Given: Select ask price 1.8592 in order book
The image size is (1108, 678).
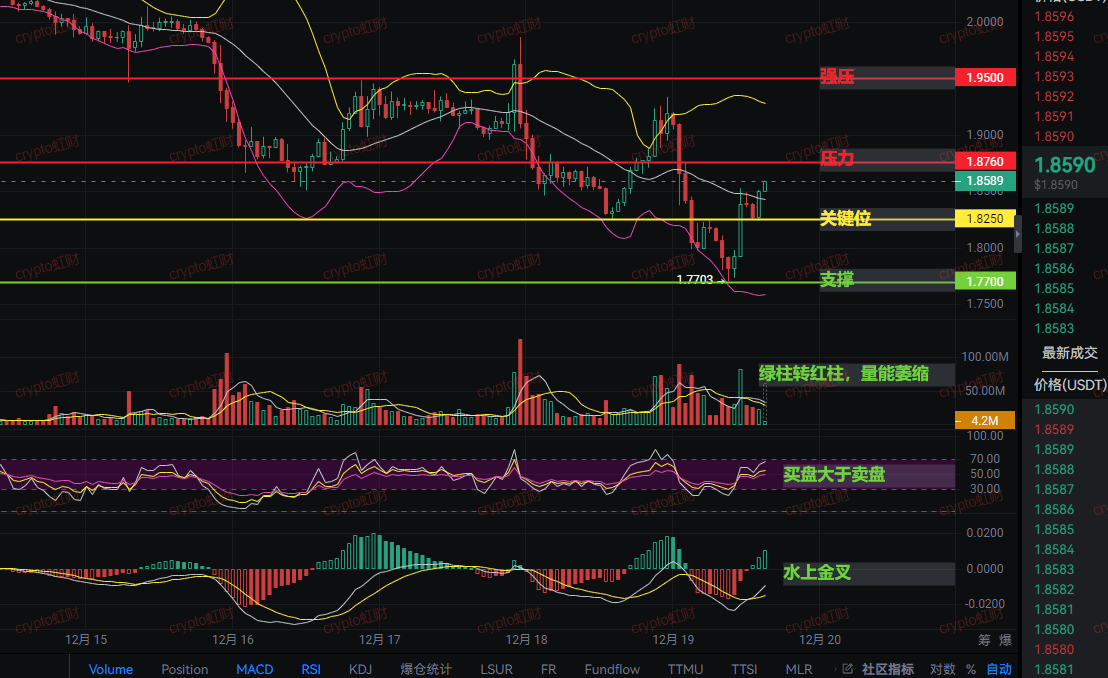Looking at the screenshot, I should coord(1054,96).
